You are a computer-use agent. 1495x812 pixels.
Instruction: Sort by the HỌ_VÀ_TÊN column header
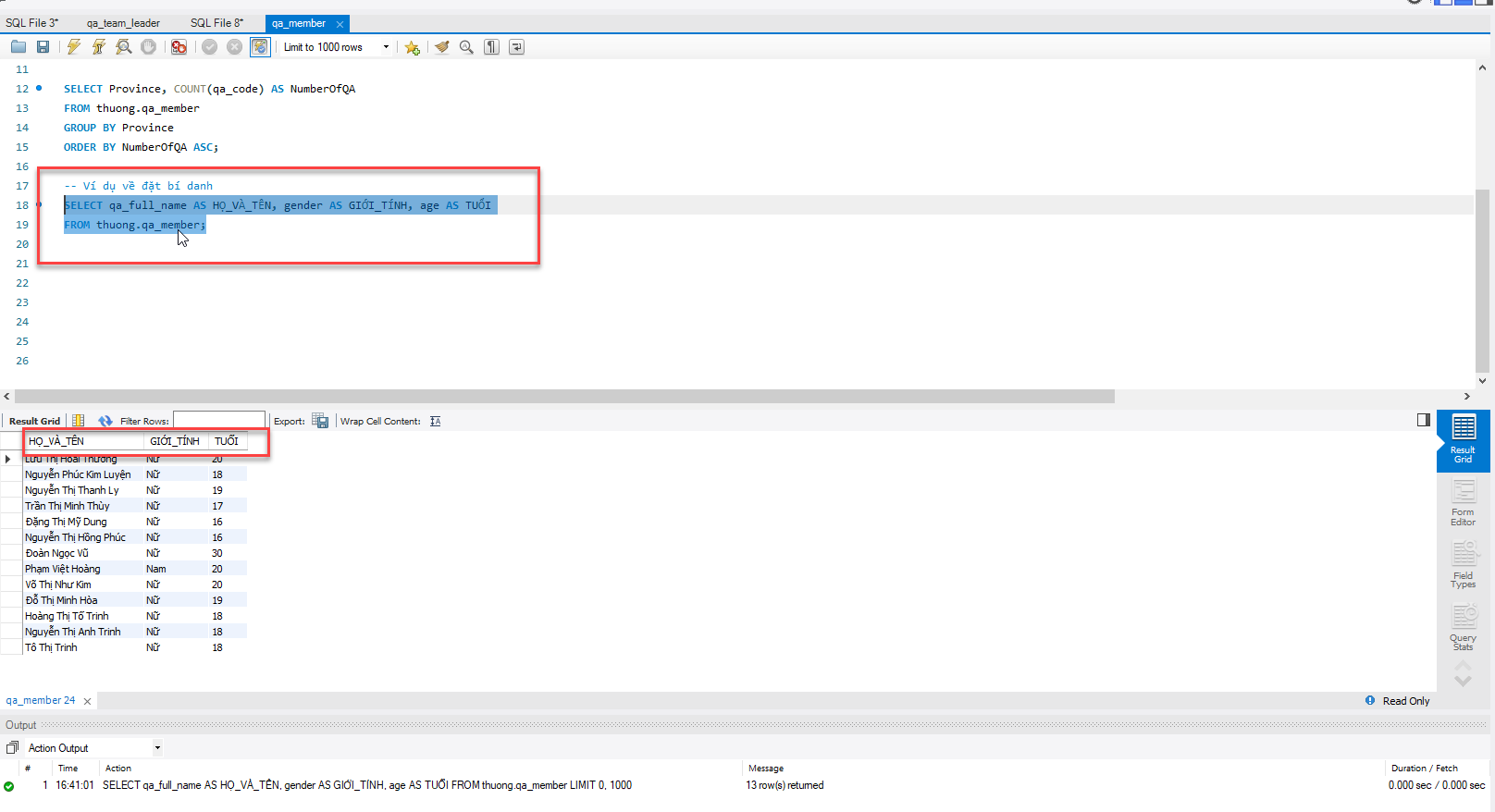pos(84,441)
